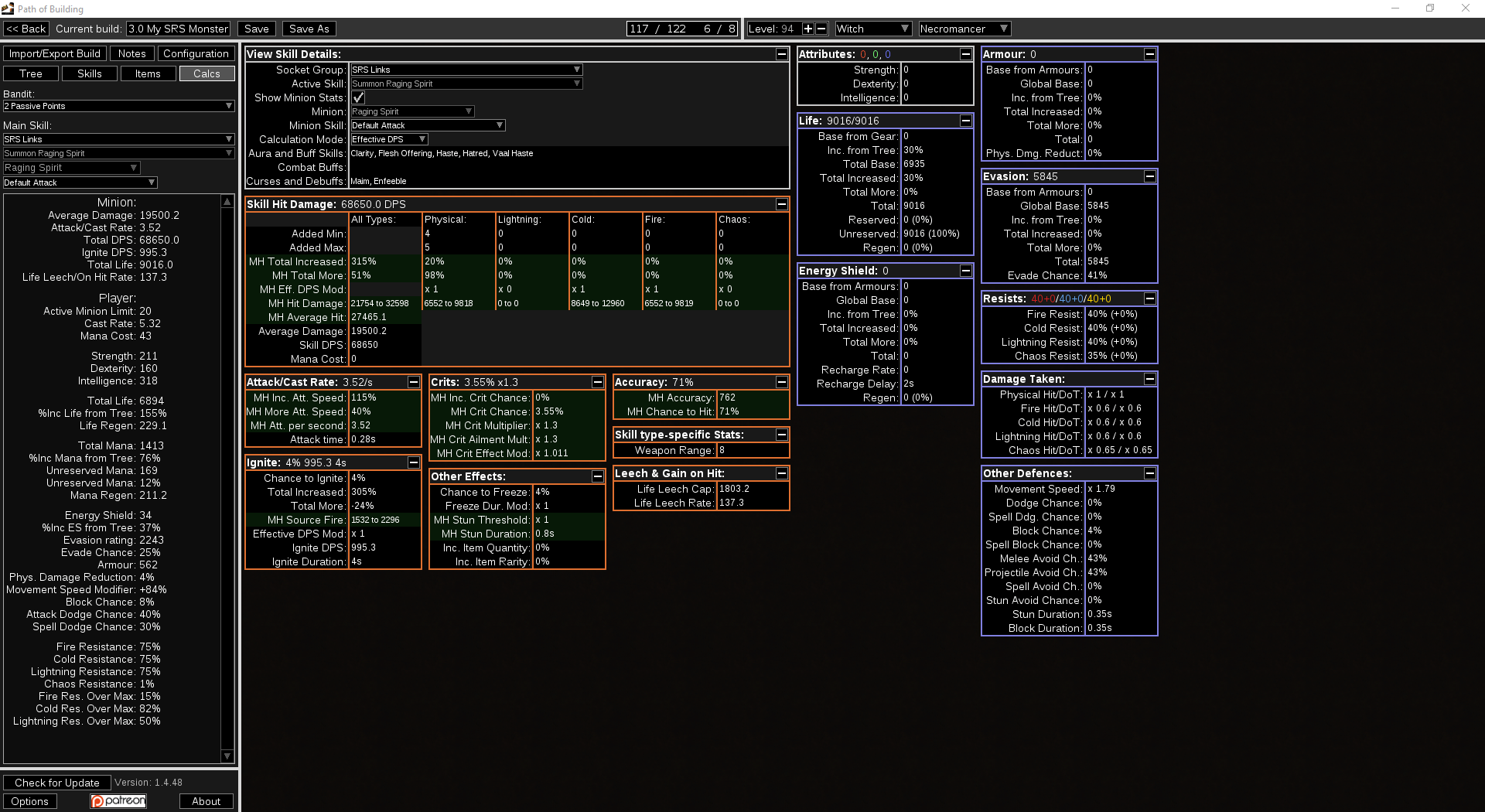
Task: Collapse the Attributes section
Action: 966,54
